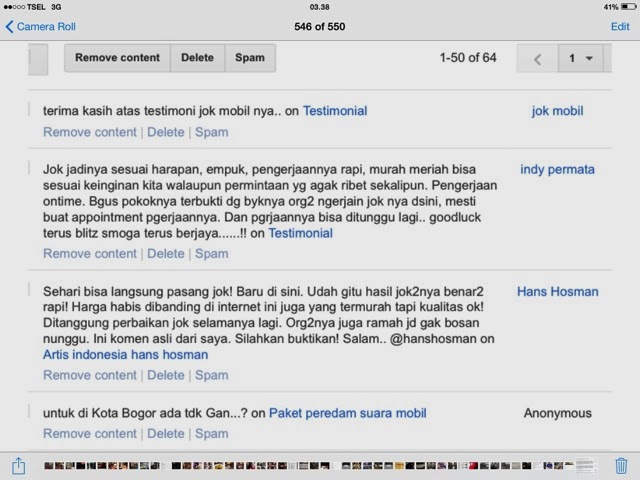640x480 pixels.
Task: Tap Edit in the top bar
Action: pos(620,27)
